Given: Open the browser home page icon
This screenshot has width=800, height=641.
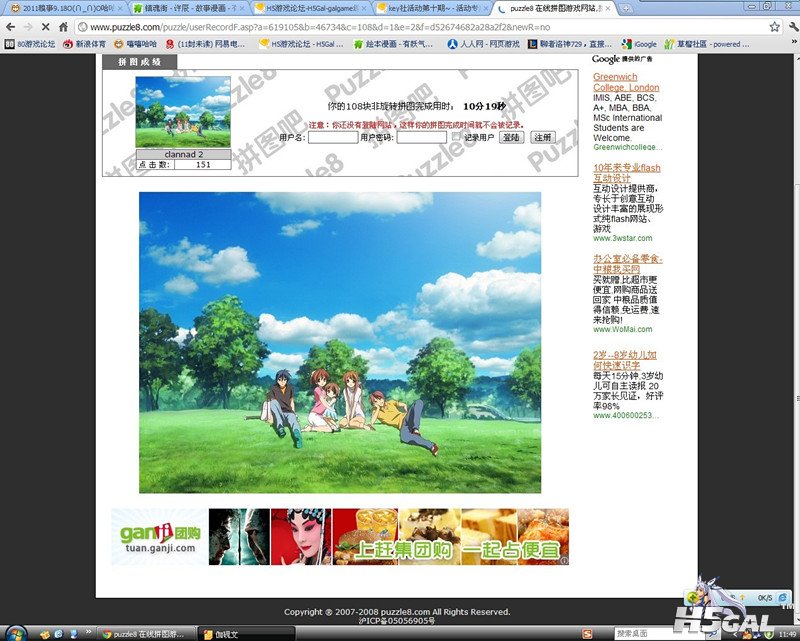Looking at the screenshot, I should (63, 27).
